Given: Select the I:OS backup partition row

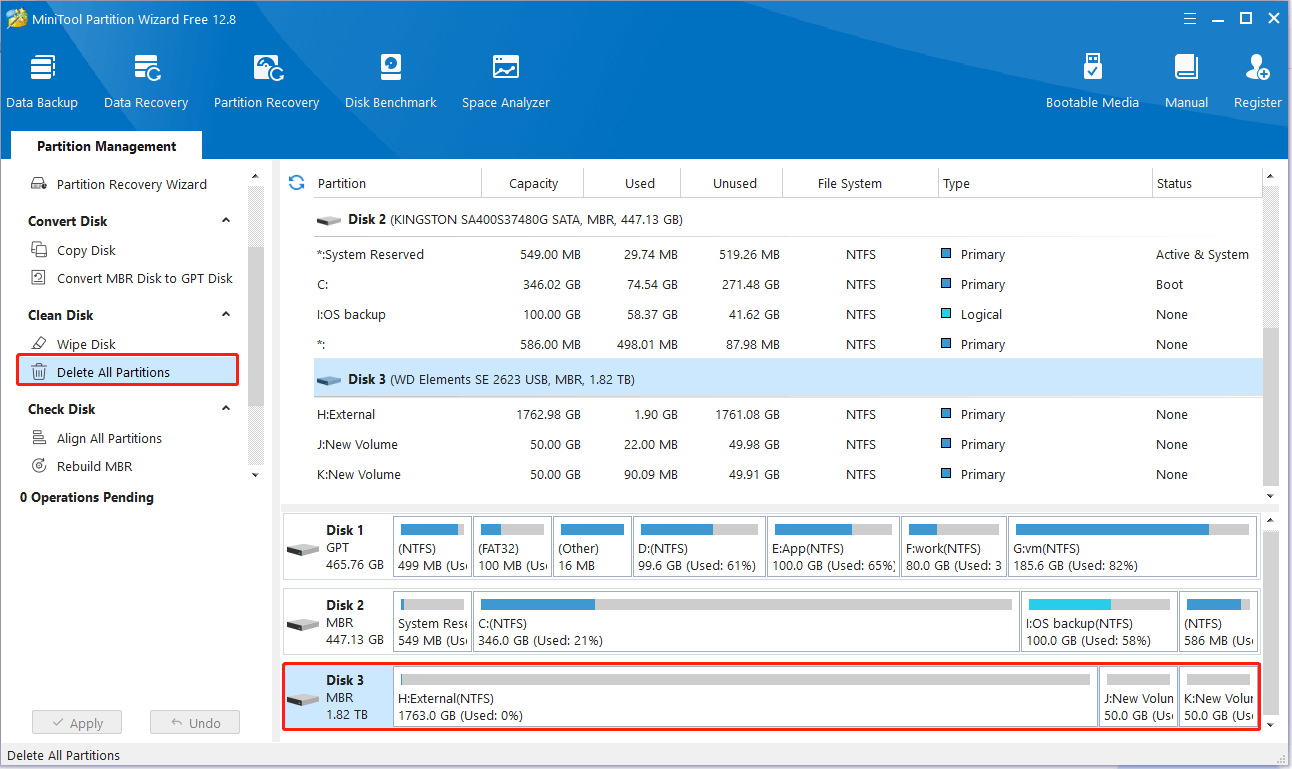Looking at the screenshot, I should point(787,314).
